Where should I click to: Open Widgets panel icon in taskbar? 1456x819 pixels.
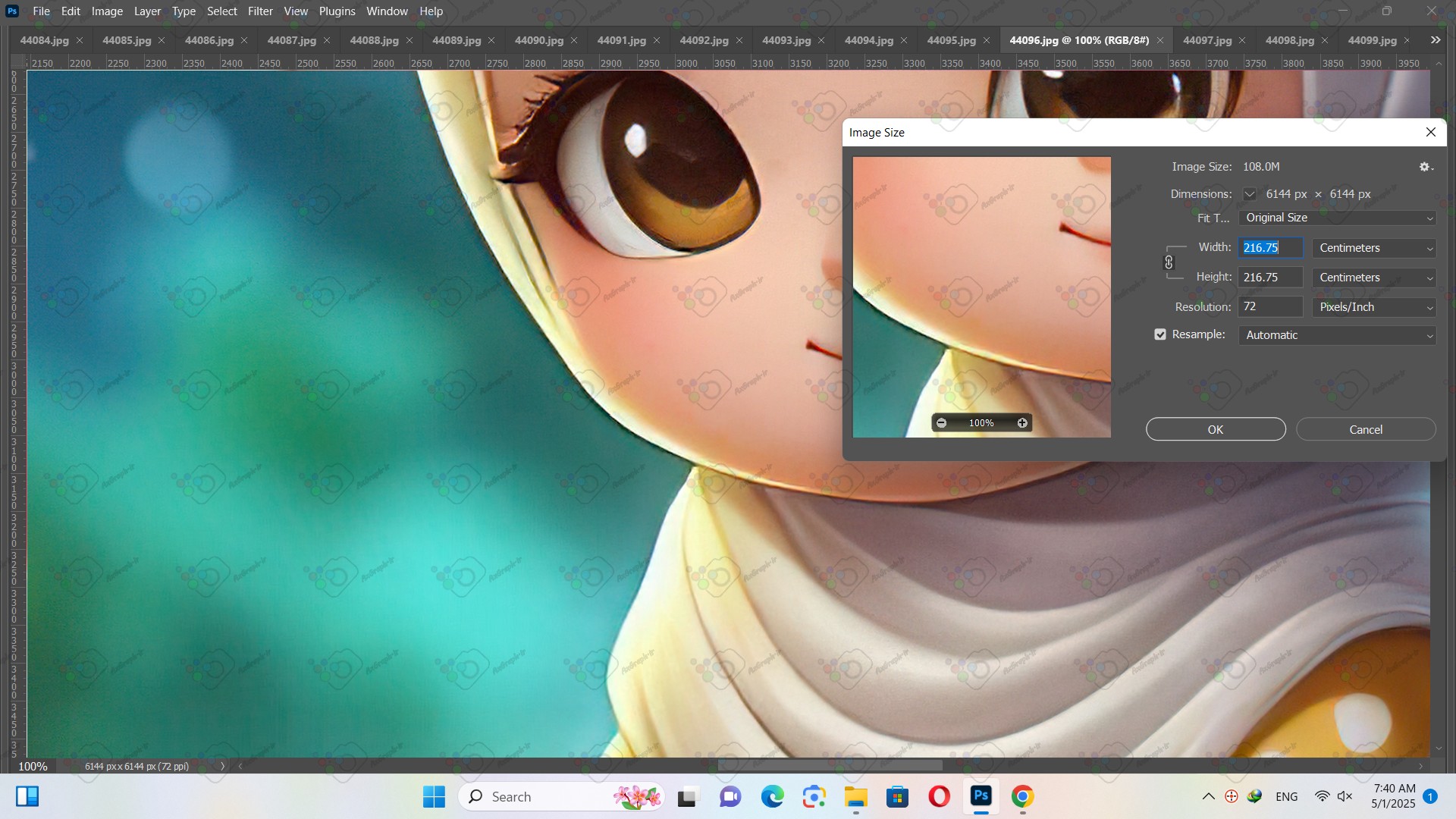tap(27, 796)
